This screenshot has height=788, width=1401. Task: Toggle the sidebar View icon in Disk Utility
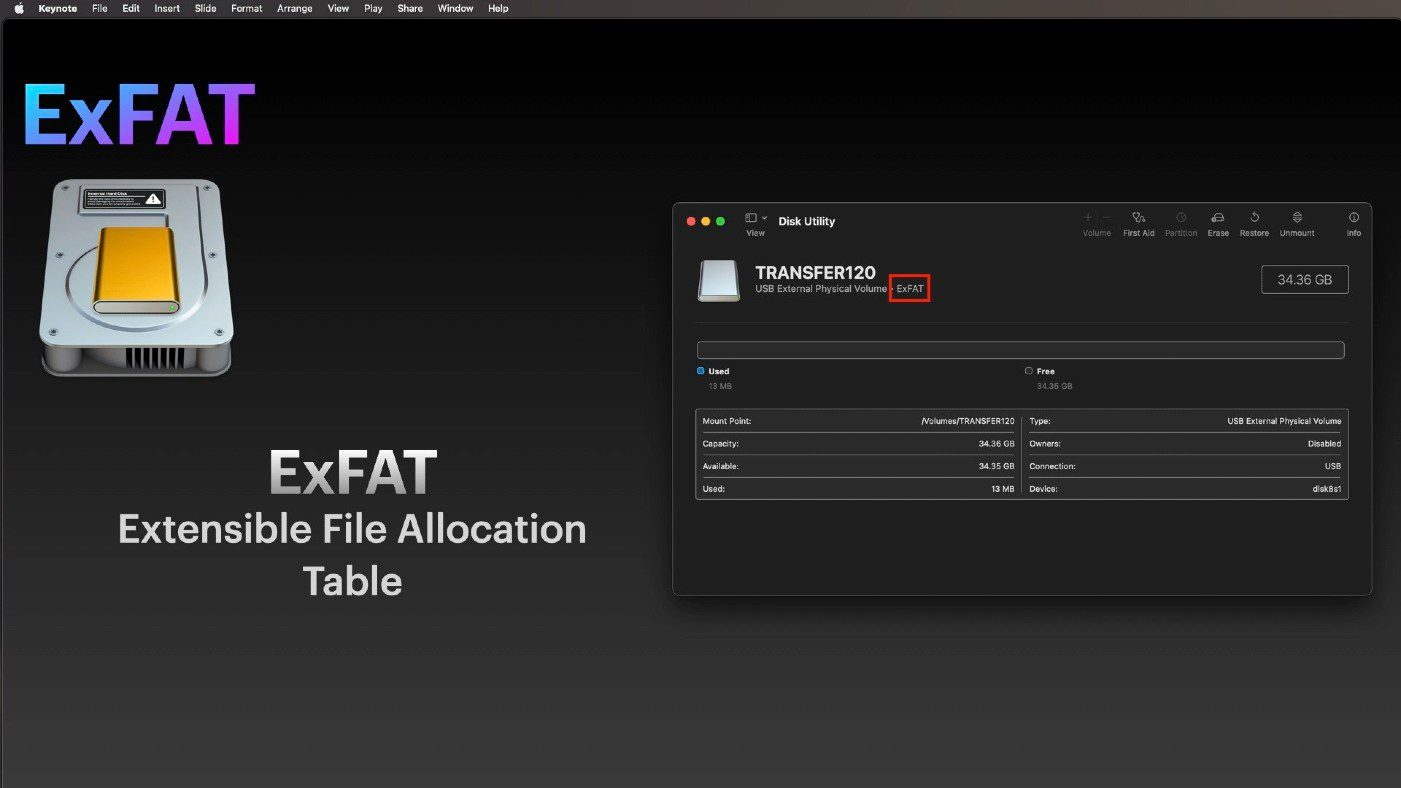751,218
